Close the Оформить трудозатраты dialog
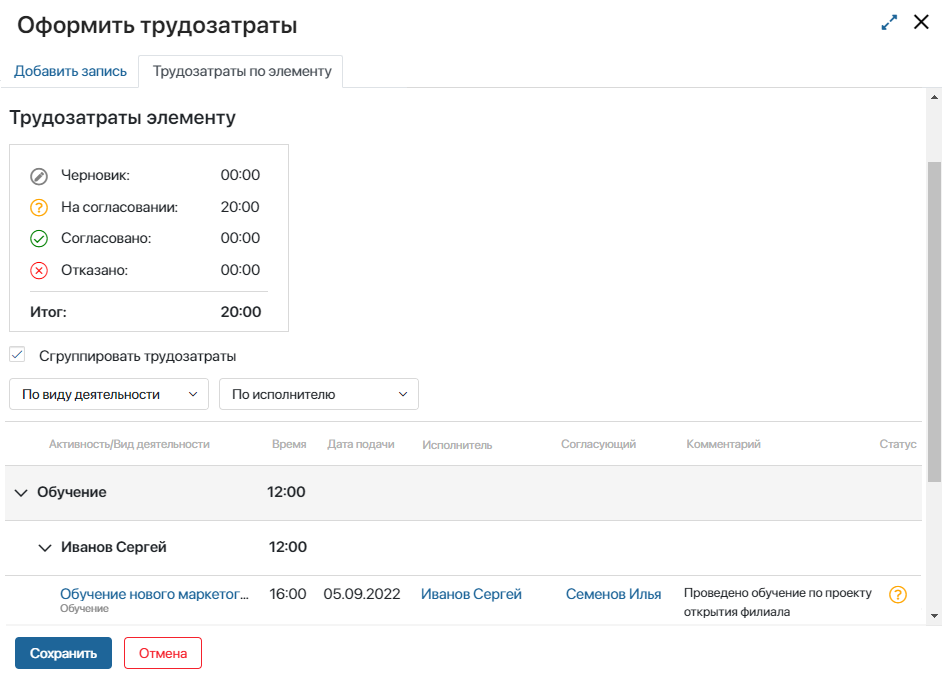This screenshot has width=945, height=677. 921,22
